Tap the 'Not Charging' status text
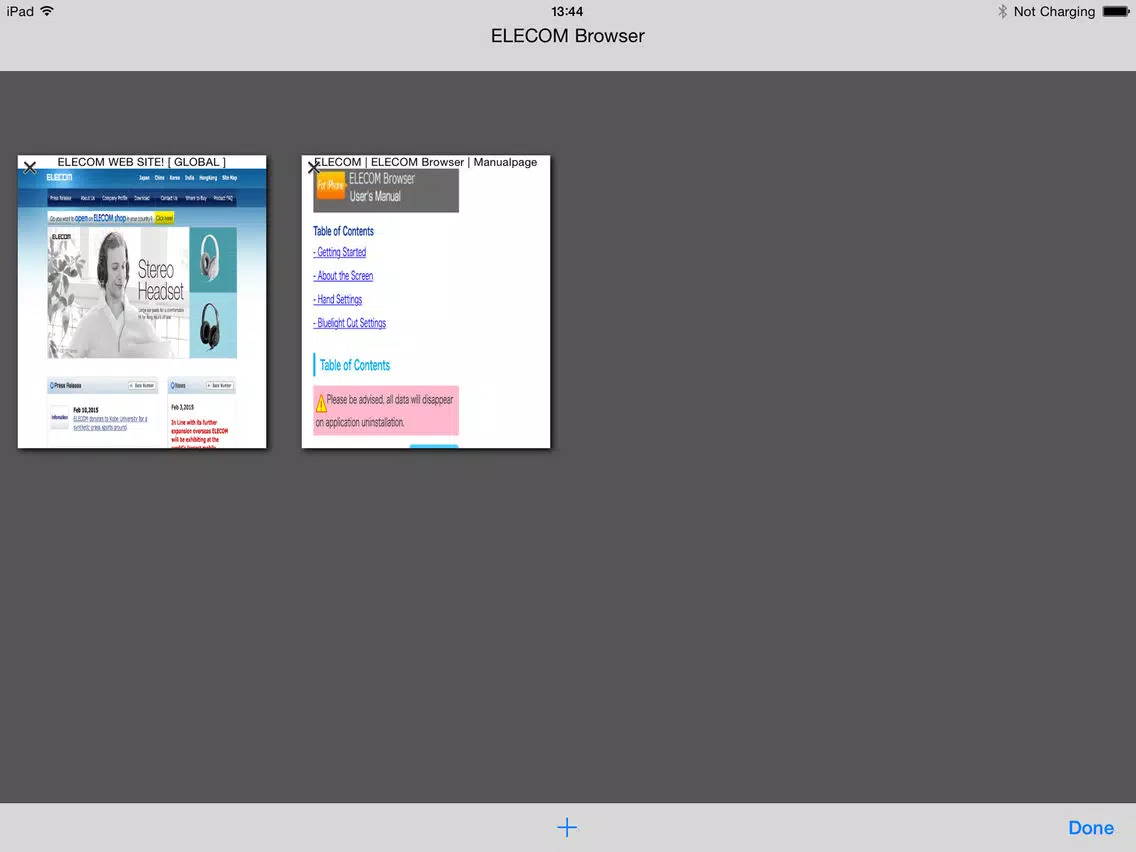1136x852 pixels. 1054,12
